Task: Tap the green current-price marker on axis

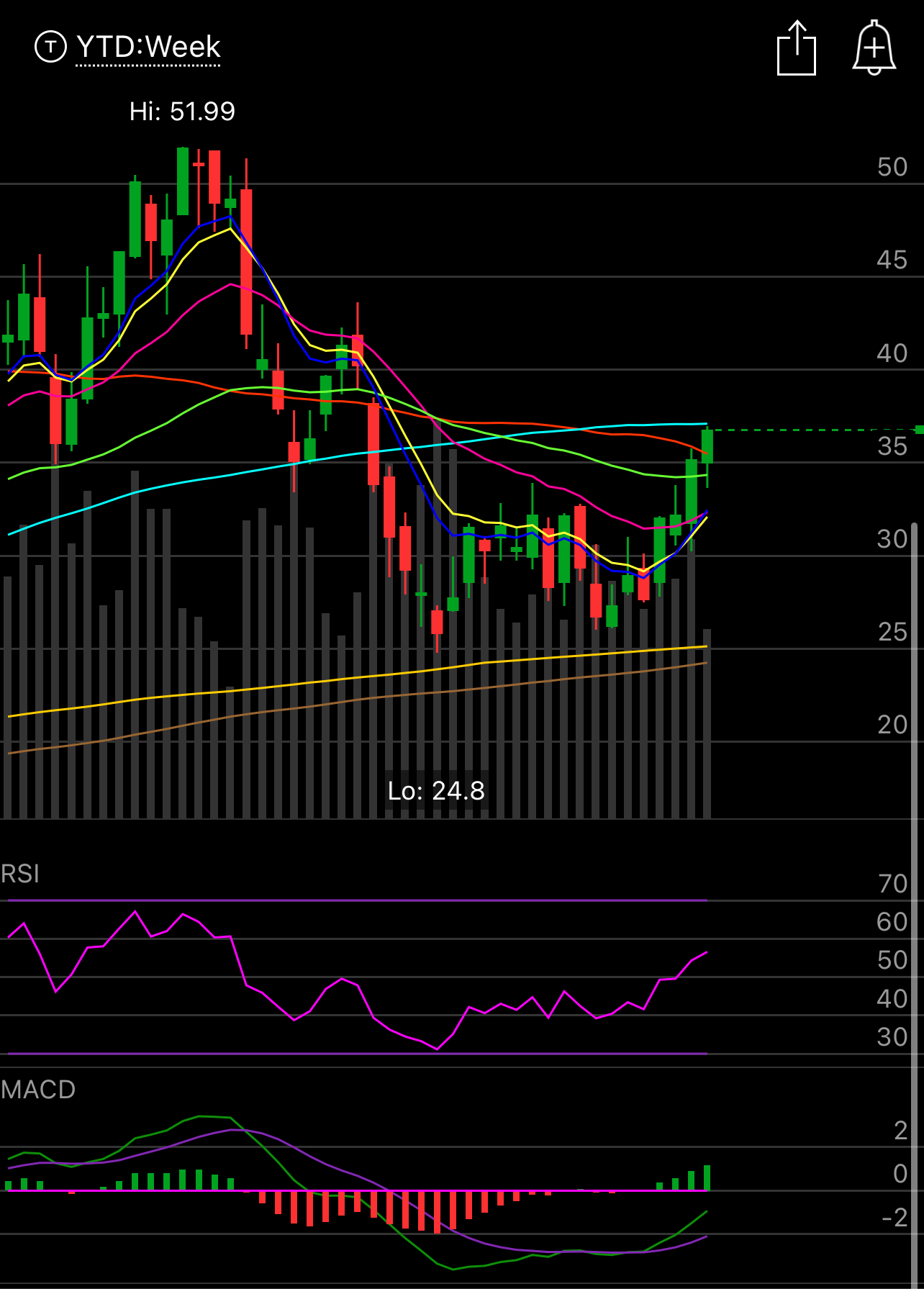Action: [x=919, y=430]
